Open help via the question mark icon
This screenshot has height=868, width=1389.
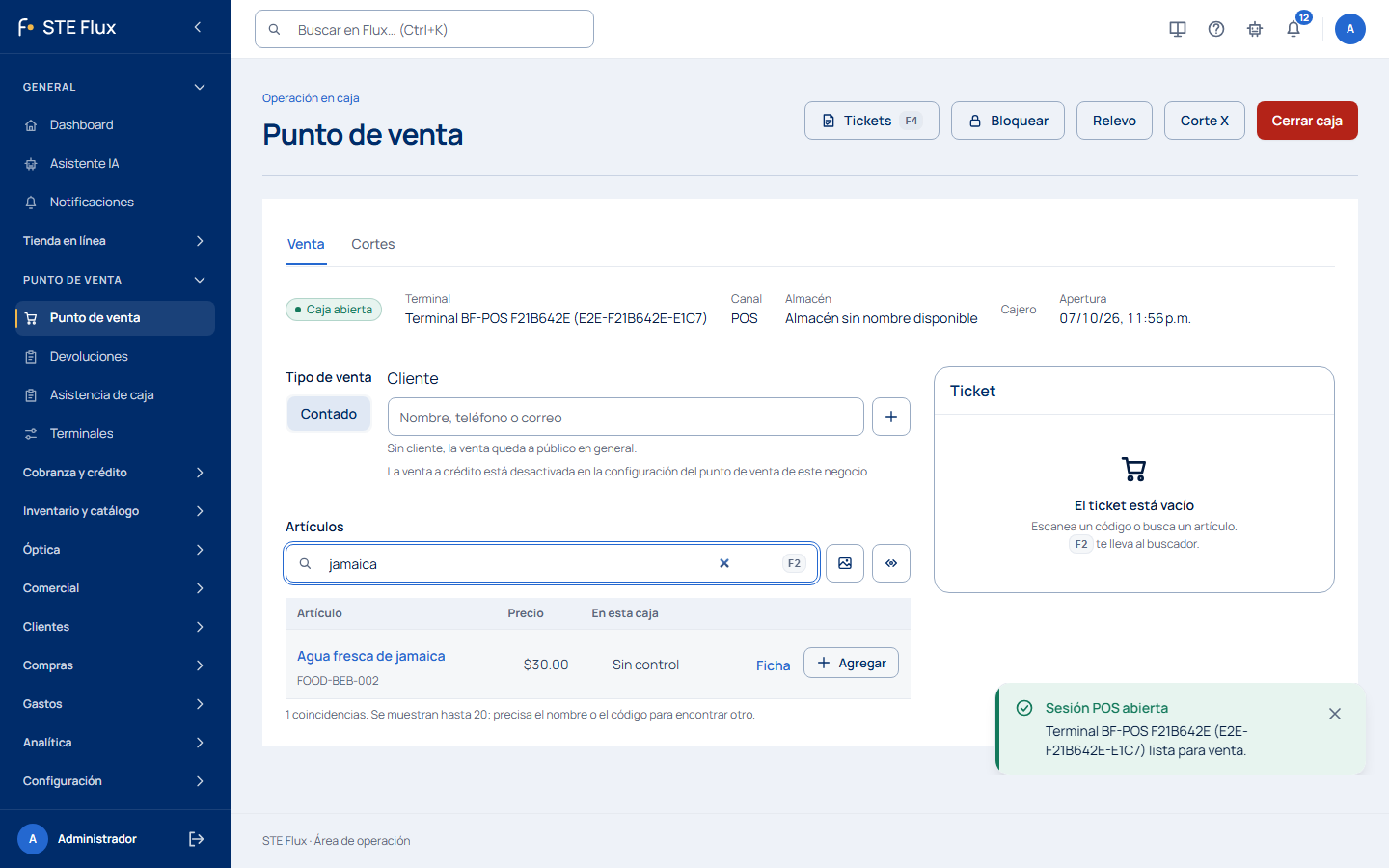point(1216,29)
